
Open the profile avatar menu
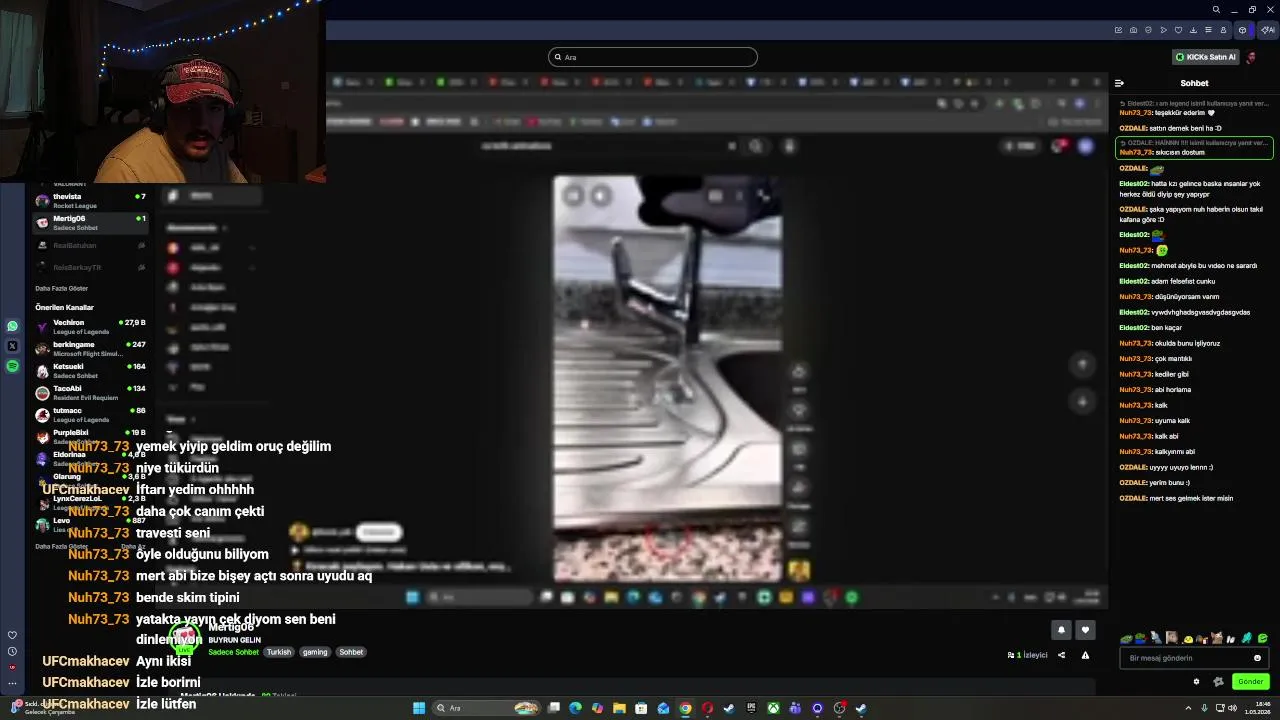pos(1251,57)
